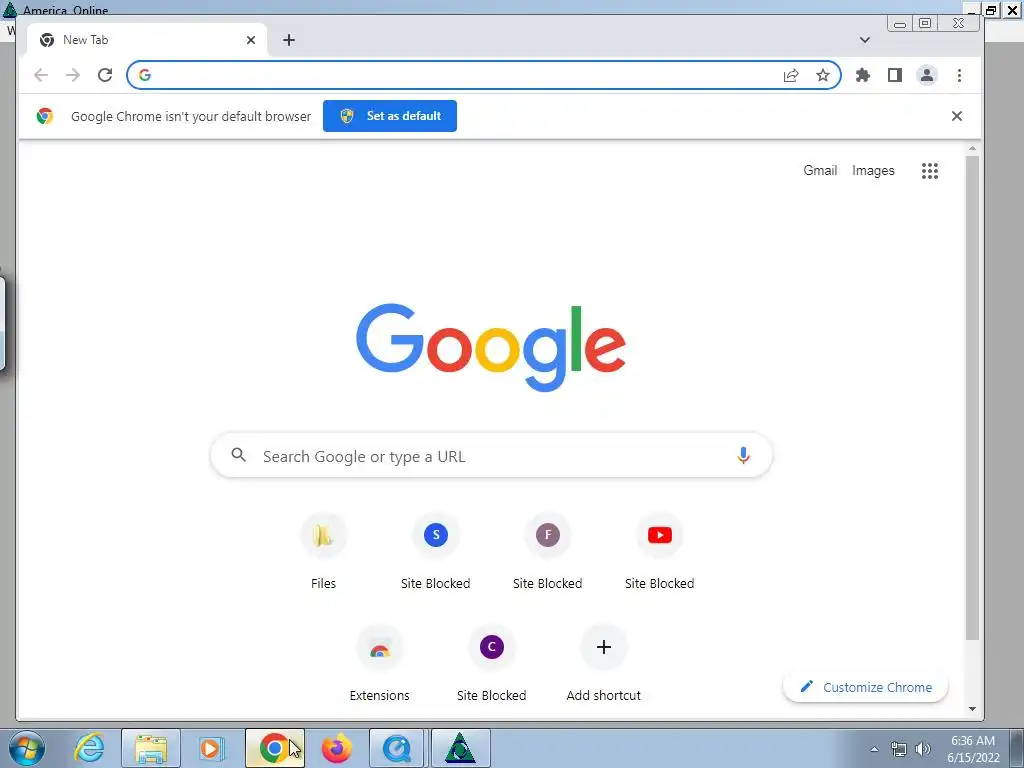Viewport: 1024px width, 768px height.
Task: Click the Chrome icon in the taskbar
Action: click(x=275, y=748)
